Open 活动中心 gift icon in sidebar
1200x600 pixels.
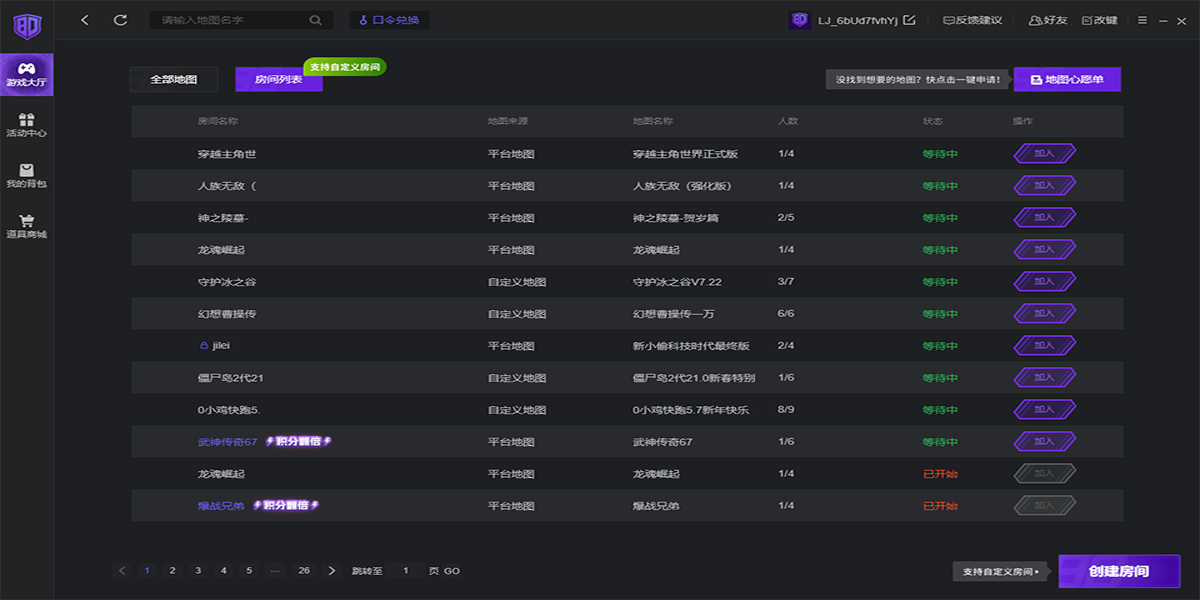click(x=27, y=124)
